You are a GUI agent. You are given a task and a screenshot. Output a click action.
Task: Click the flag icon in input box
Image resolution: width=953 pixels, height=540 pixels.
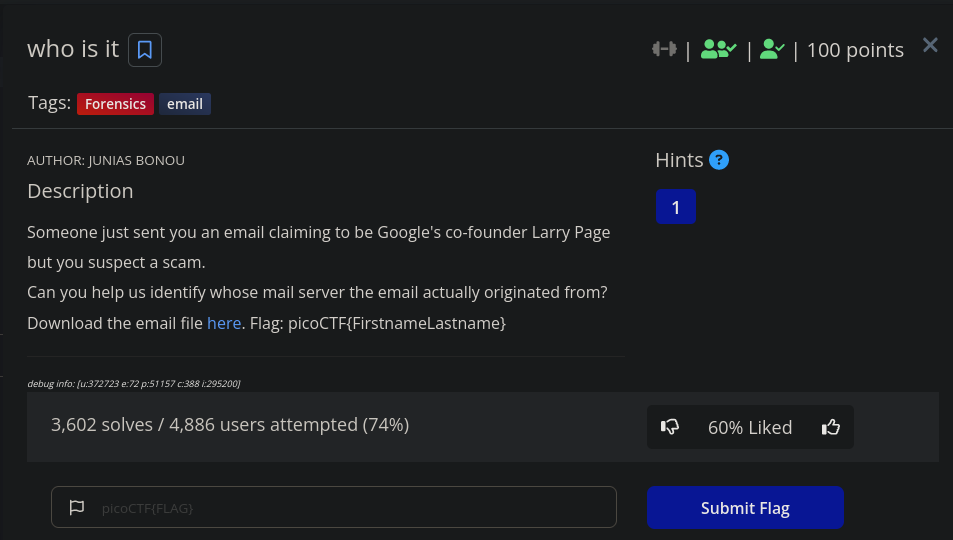click(x=77, y=507)
